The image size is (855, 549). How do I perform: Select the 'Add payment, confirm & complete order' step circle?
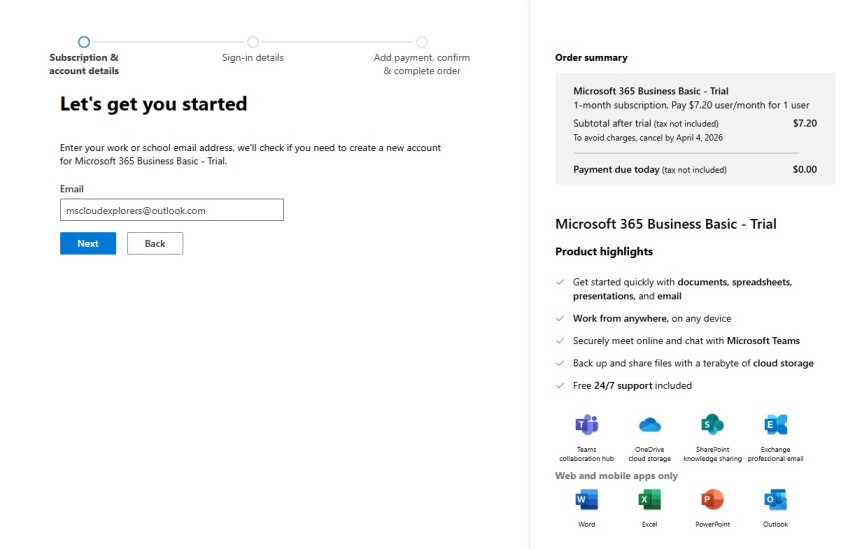422,41
